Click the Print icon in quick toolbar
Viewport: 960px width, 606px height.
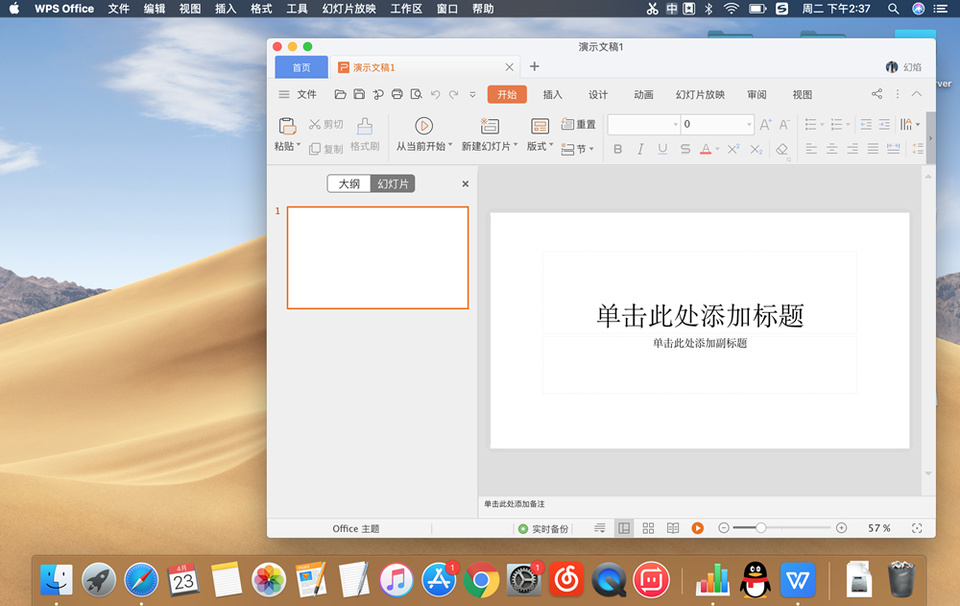397,94
